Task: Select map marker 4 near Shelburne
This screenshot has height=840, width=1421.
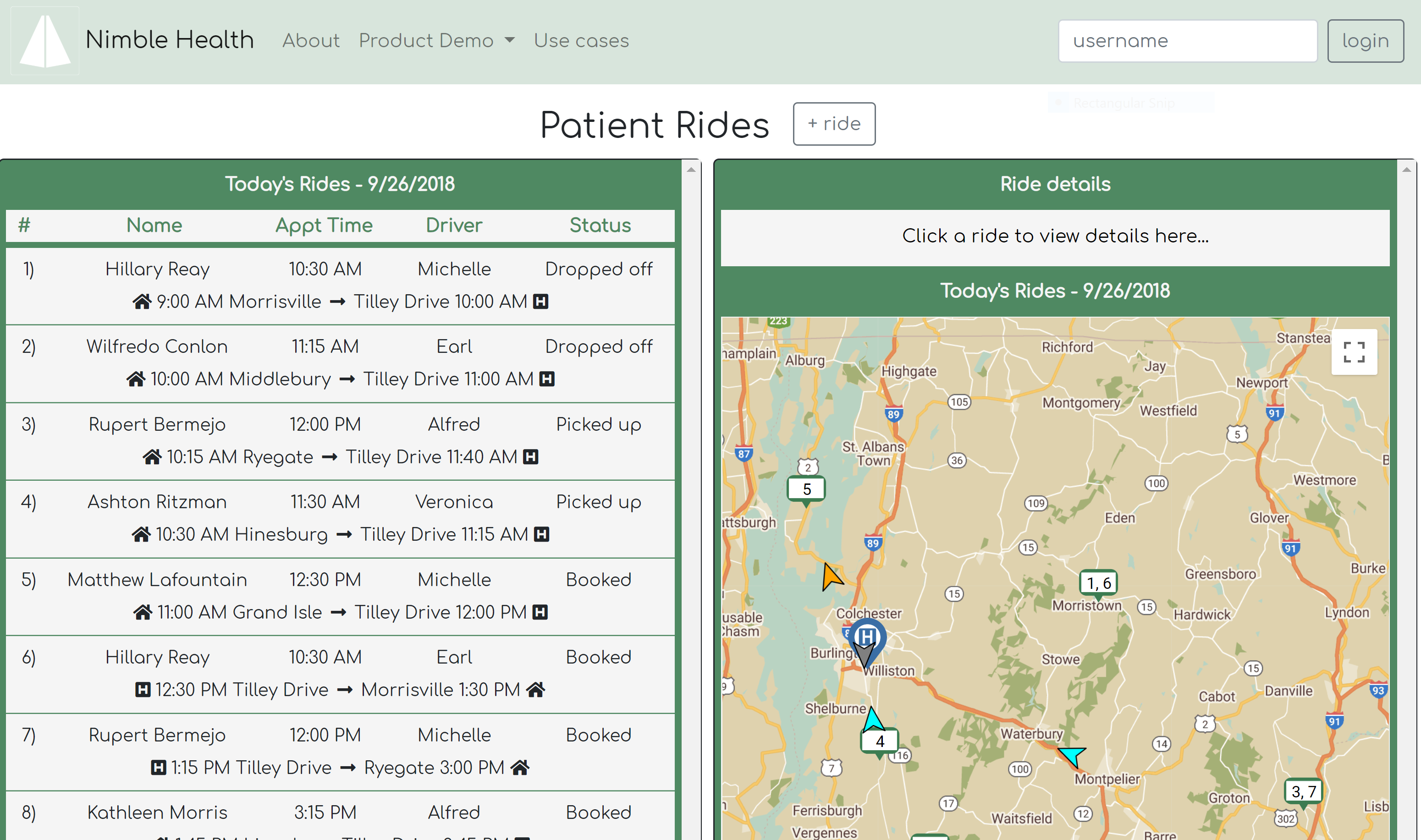Action: pyautogui.click(x=879, y=741)
